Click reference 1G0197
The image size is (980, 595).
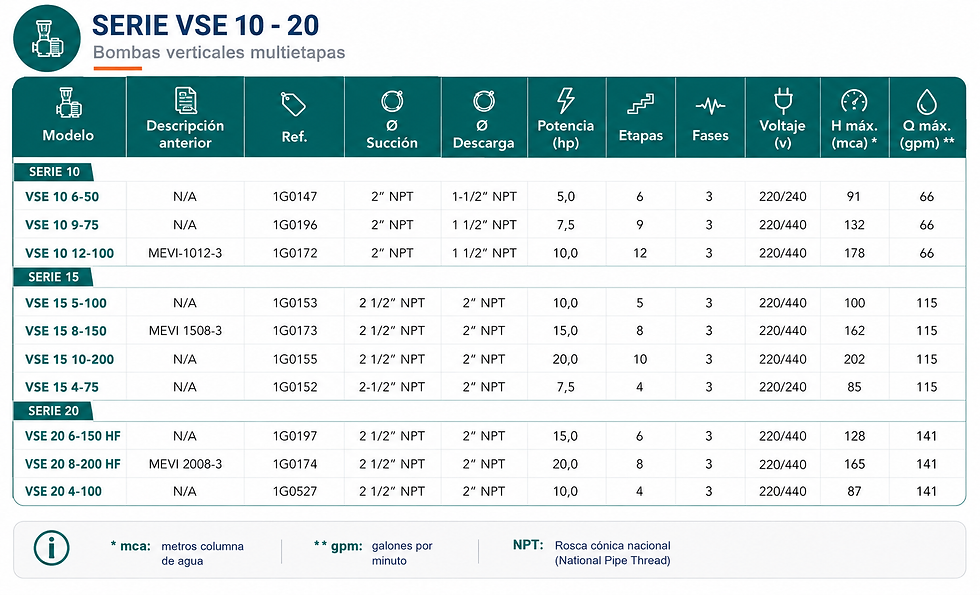tap(295, 436)
